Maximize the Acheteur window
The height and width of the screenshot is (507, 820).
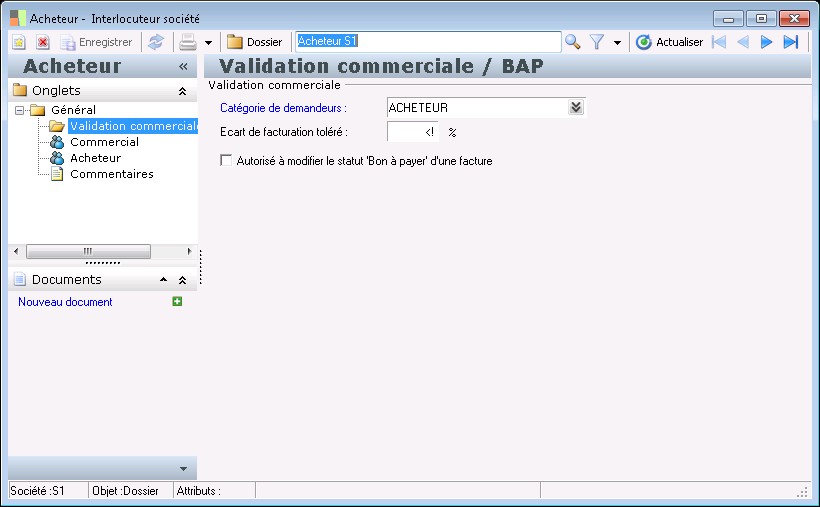click(761, 19)
